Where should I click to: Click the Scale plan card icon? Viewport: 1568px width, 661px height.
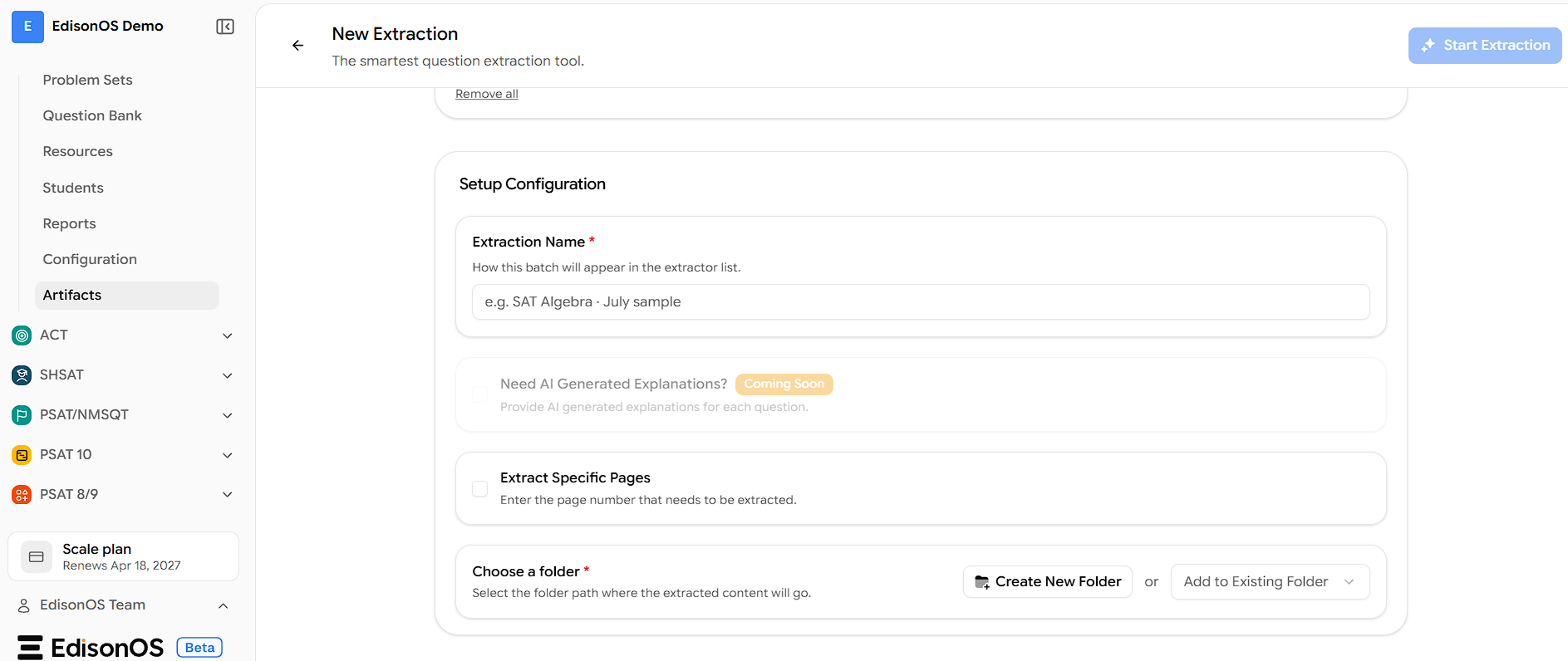click(x=37, y=557)
